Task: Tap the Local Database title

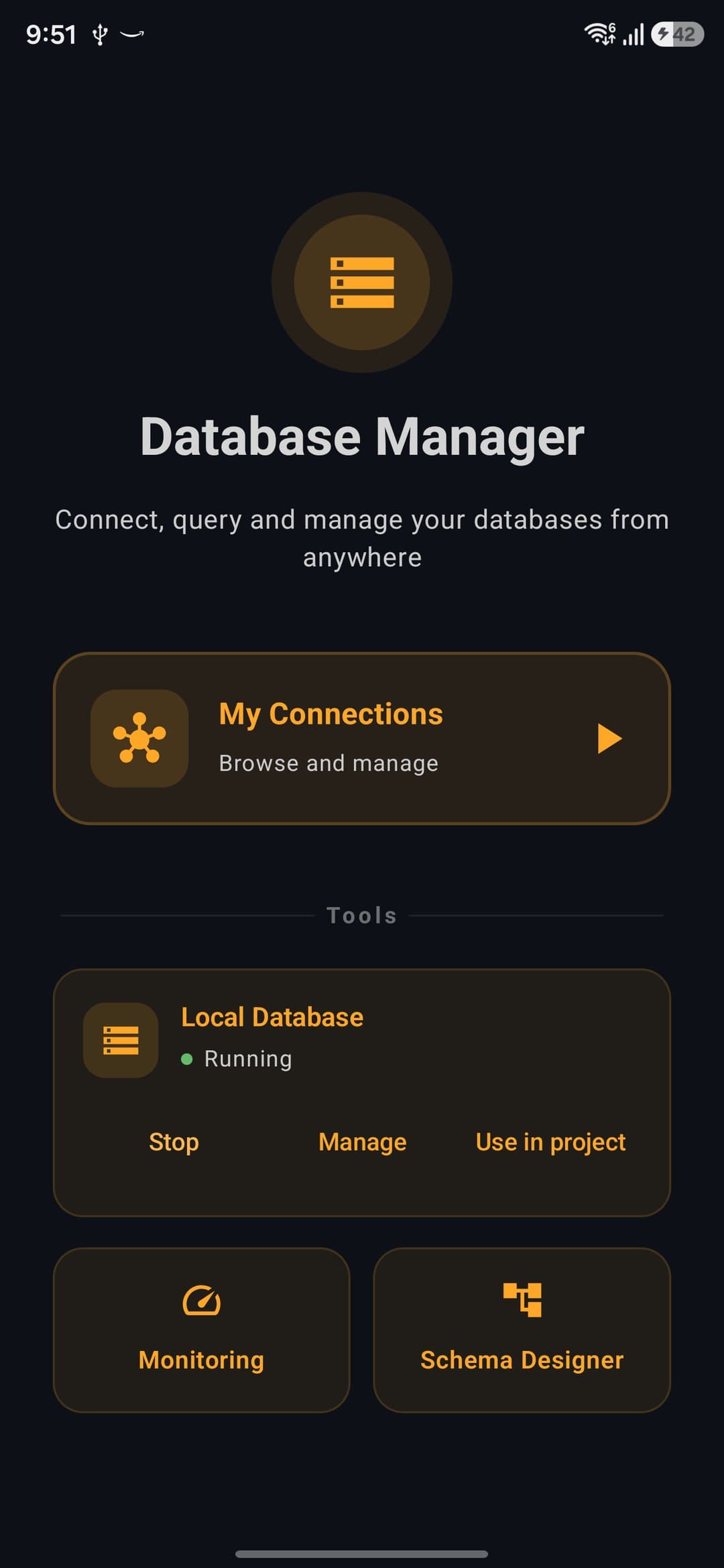Action: pos(272,1017)
